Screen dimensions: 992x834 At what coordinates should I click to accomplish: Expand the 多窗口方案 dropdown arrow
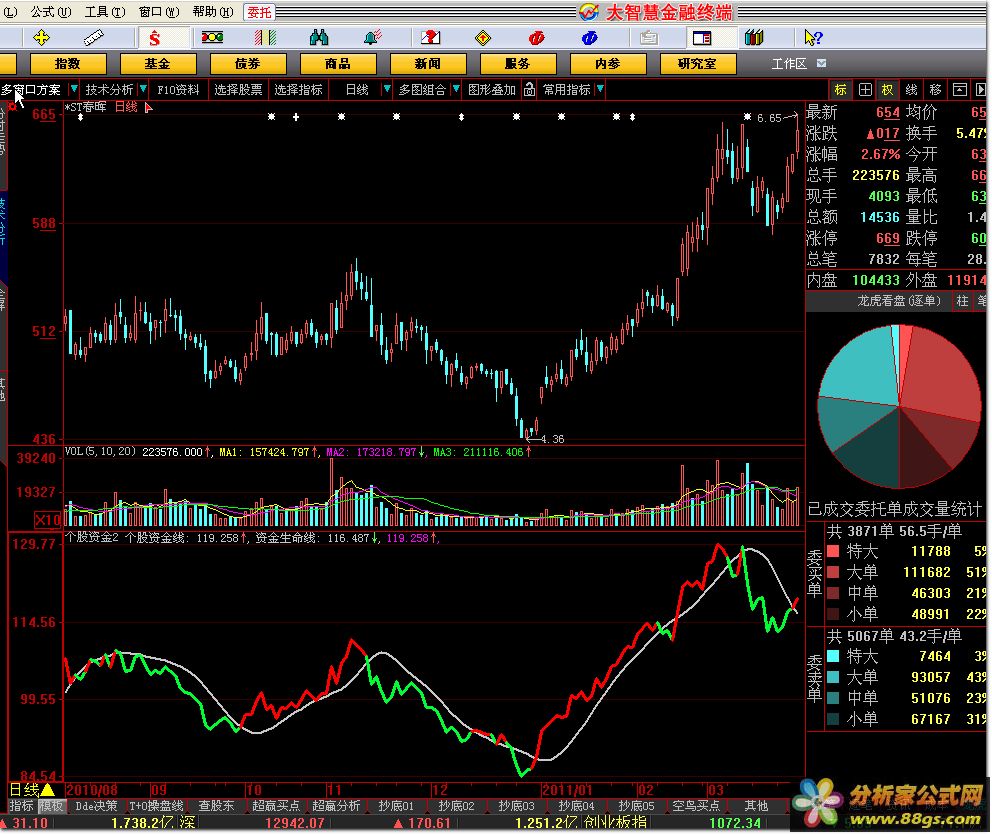coord(73,89)
